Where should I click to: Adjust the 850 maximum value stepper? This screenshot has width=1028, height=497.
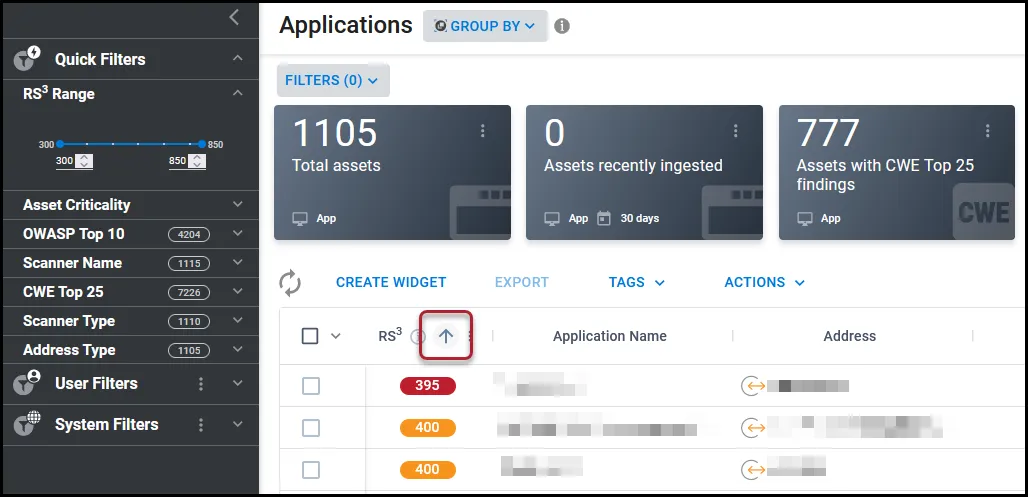coord(197,161)
